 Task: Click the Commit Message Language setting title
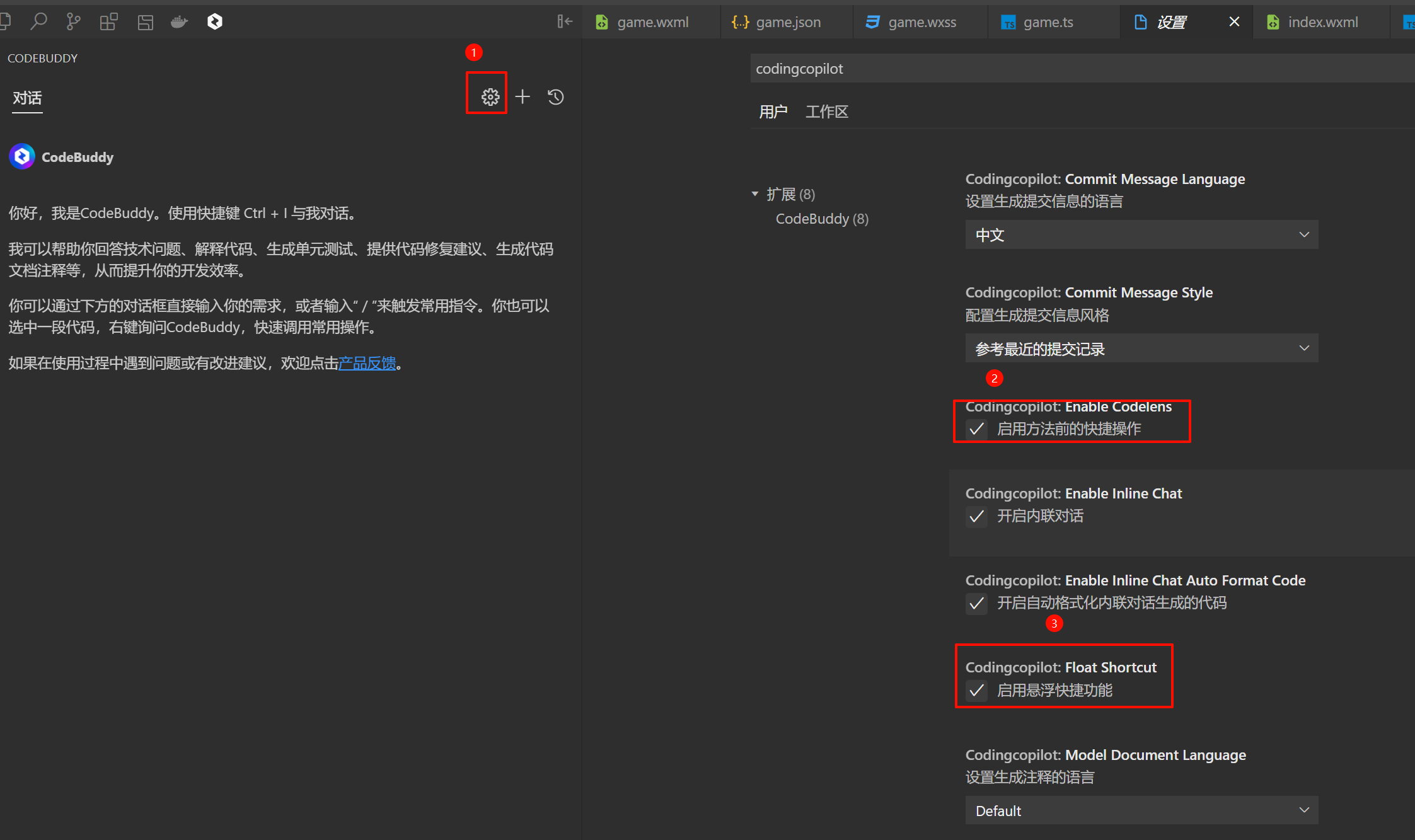[1105, 179]
